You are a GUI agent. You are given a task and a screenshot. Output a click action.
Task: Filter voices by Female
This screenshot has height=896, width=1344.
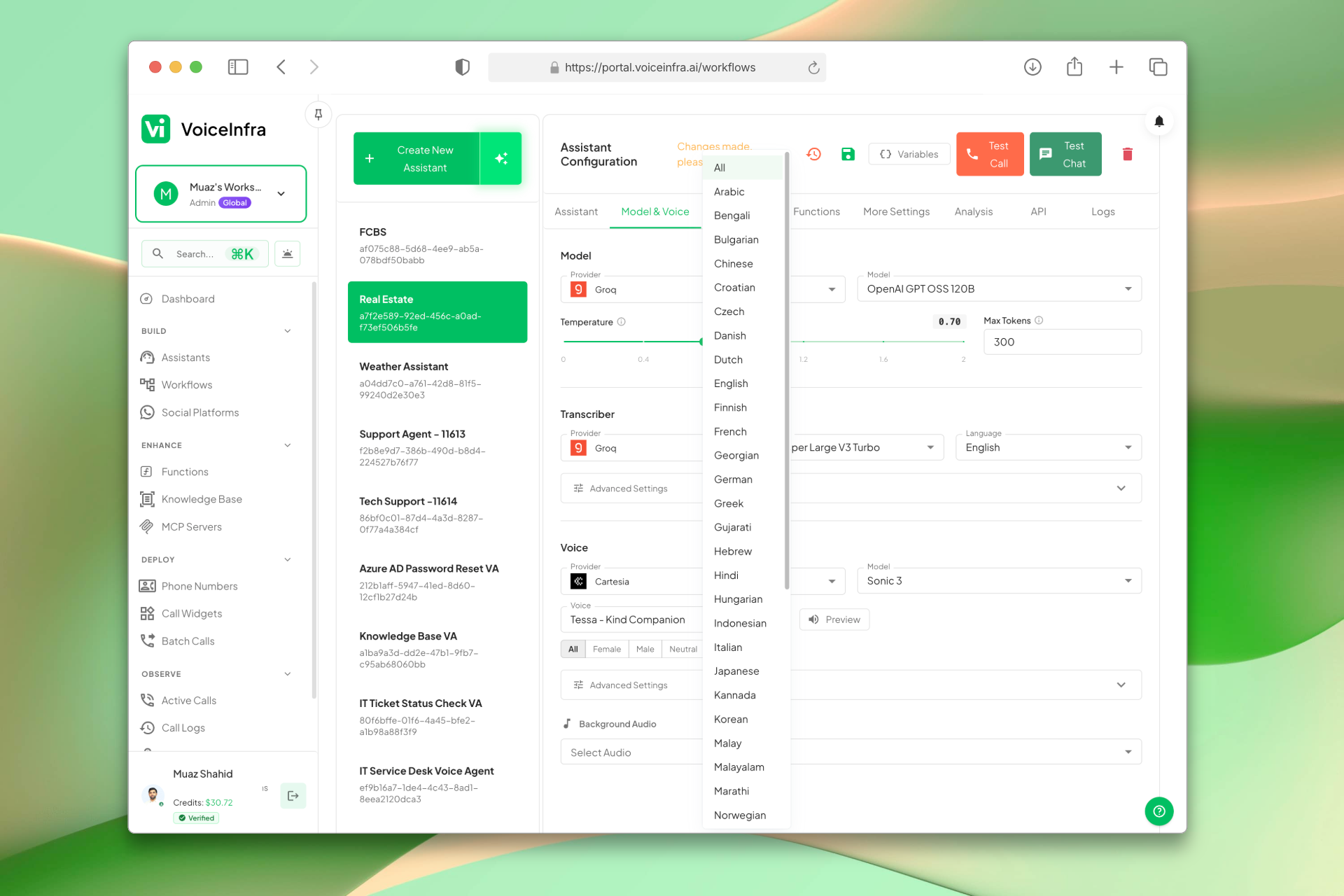point(607,649)
